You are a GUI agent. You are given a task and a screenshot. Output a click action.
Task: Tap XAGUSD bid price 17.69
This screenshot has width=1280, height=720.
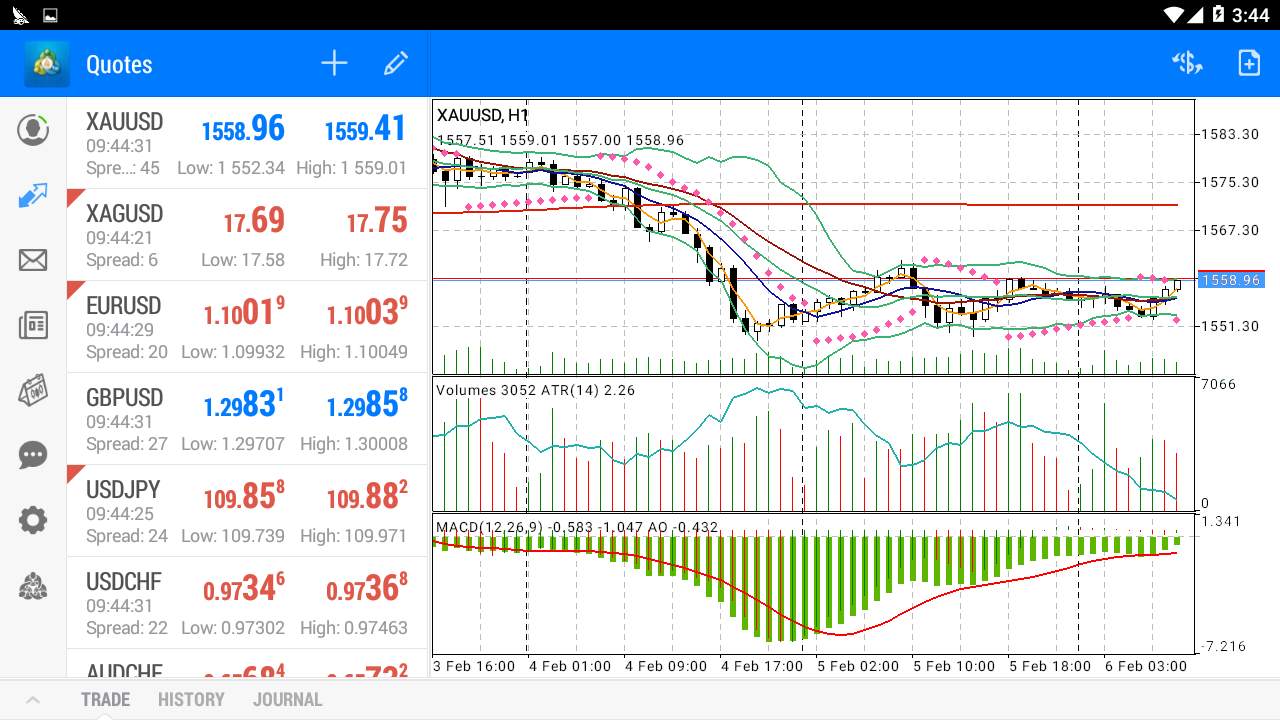pos(254,220)
